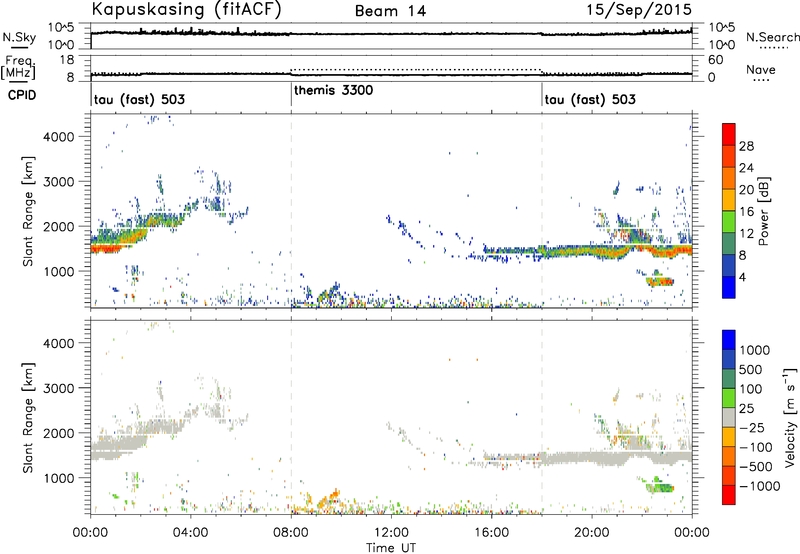
Task: Click the 18 MHz frequency tick label
Action: (x=66, y=60)
